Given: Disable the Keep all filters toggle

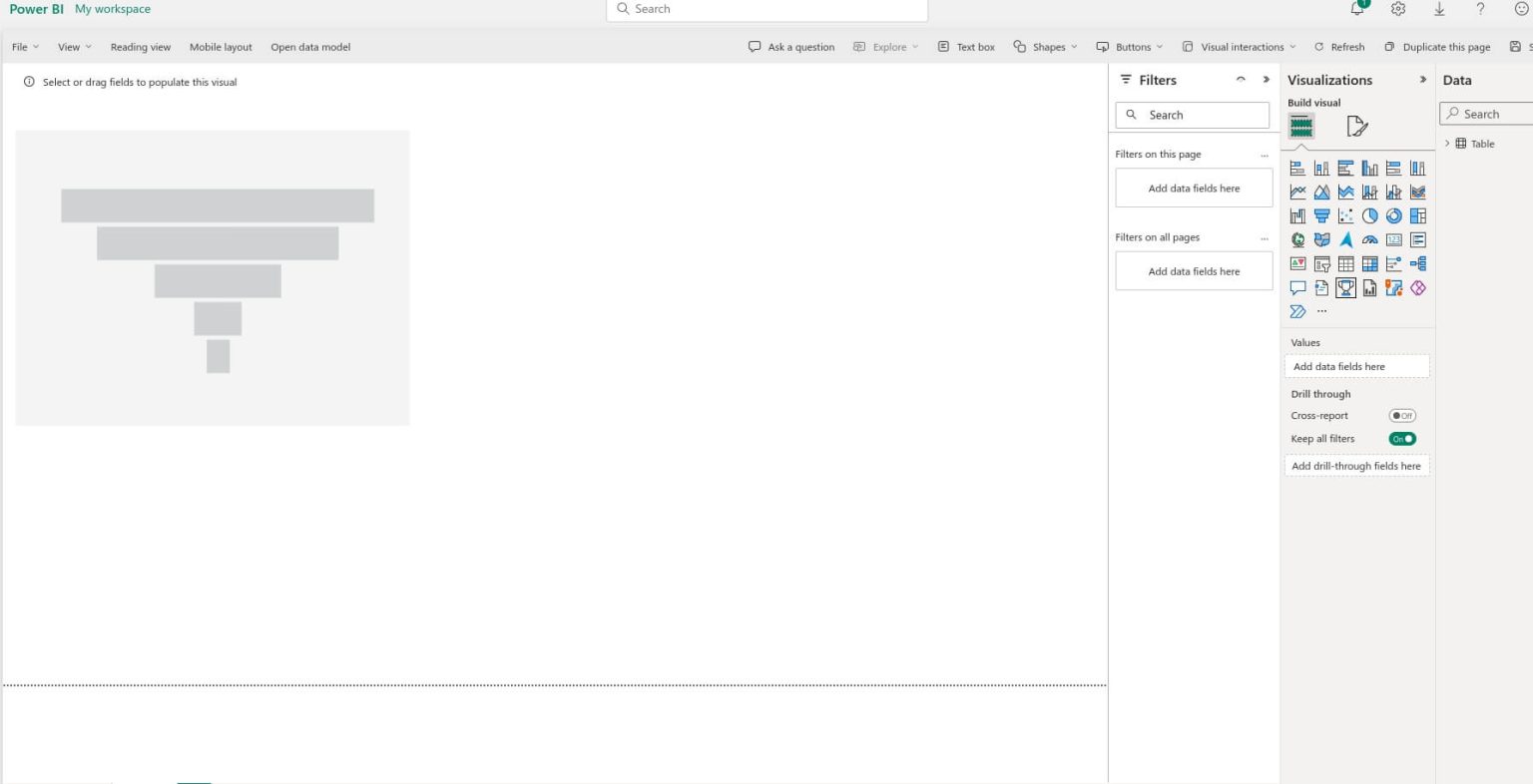Looking at the screenshot, I should coord(1401,439).
